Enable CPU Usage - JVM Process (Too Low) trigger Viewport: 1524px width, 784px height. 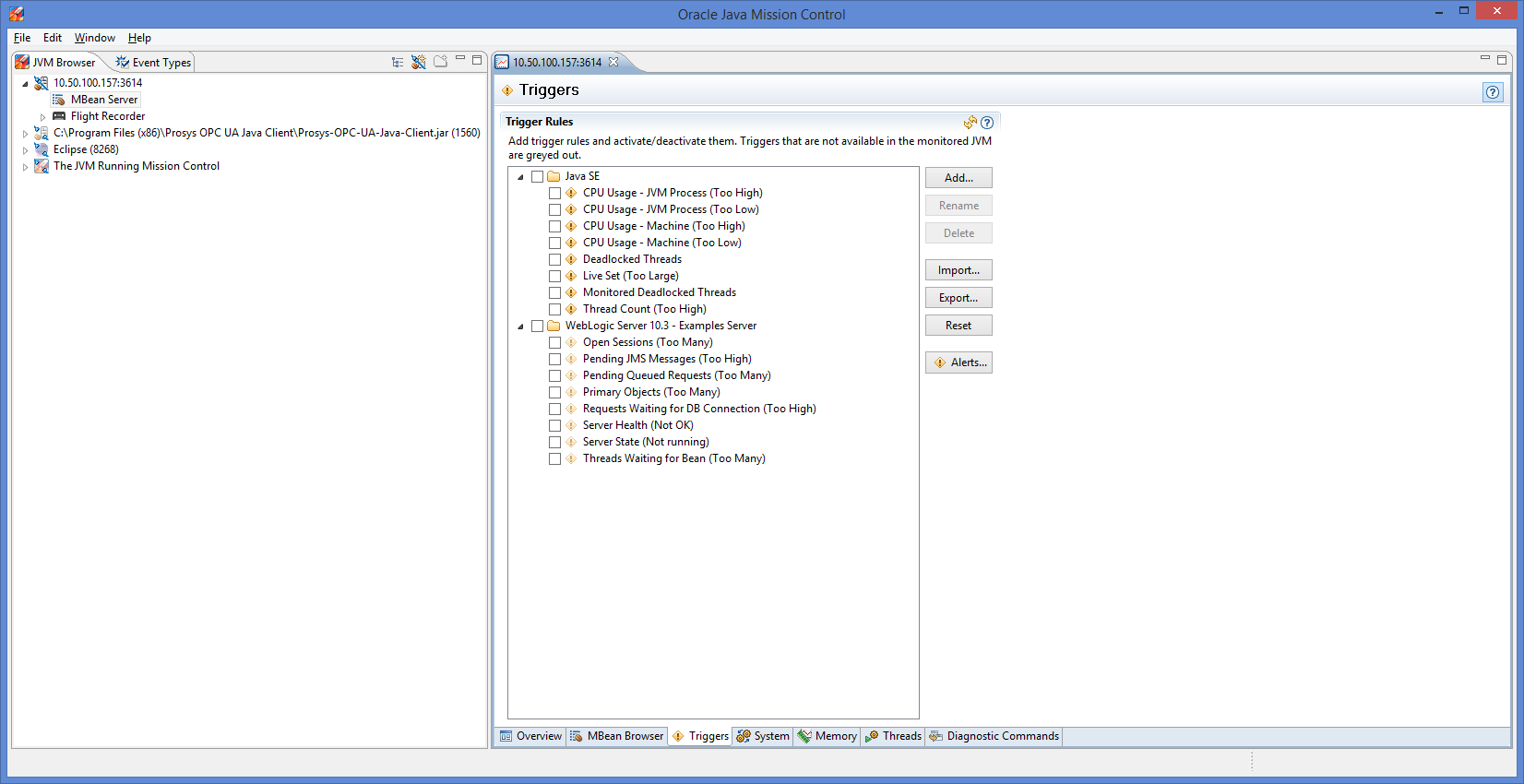pyautogui.click(x=554, y=209)
